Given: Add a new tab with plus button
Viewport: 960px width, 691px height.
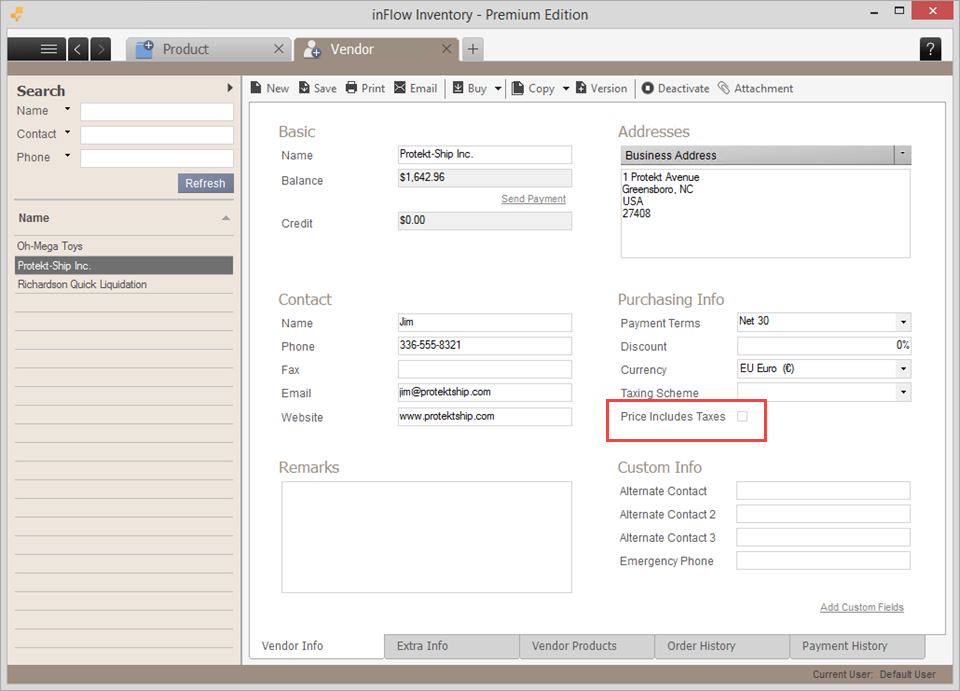Looking at the screenshot, I should [x=473, y=49].
